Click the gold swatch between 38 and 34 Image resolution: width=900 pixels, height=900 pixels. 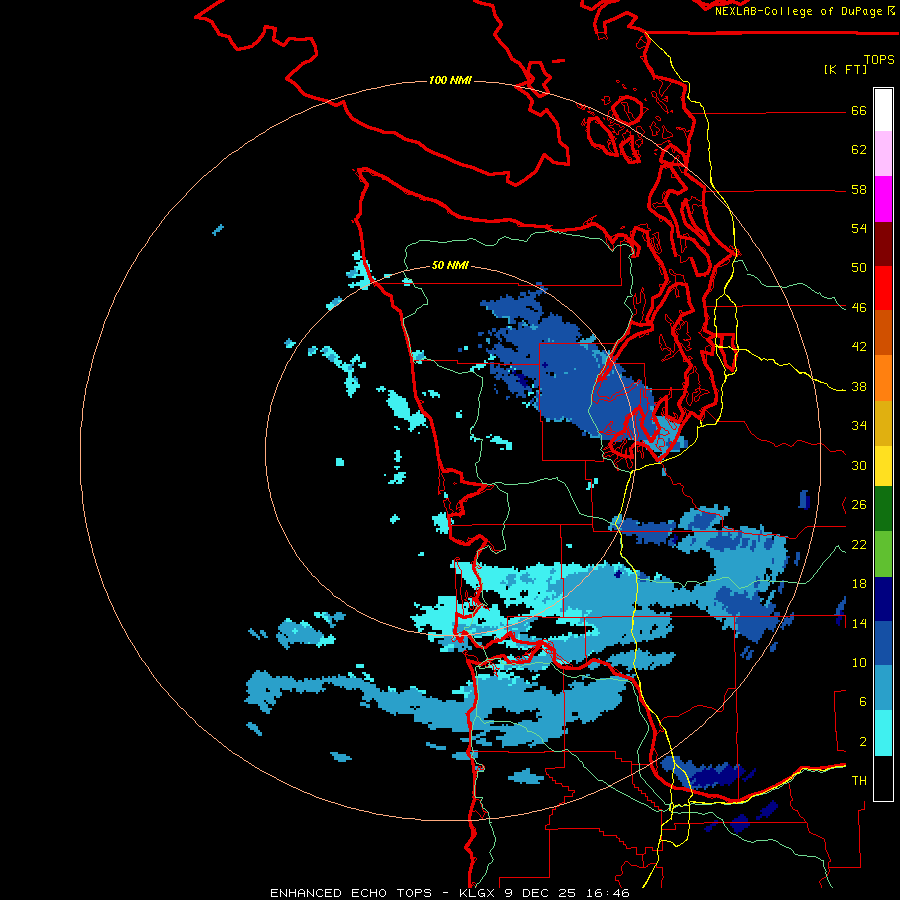tap(883, 423)
